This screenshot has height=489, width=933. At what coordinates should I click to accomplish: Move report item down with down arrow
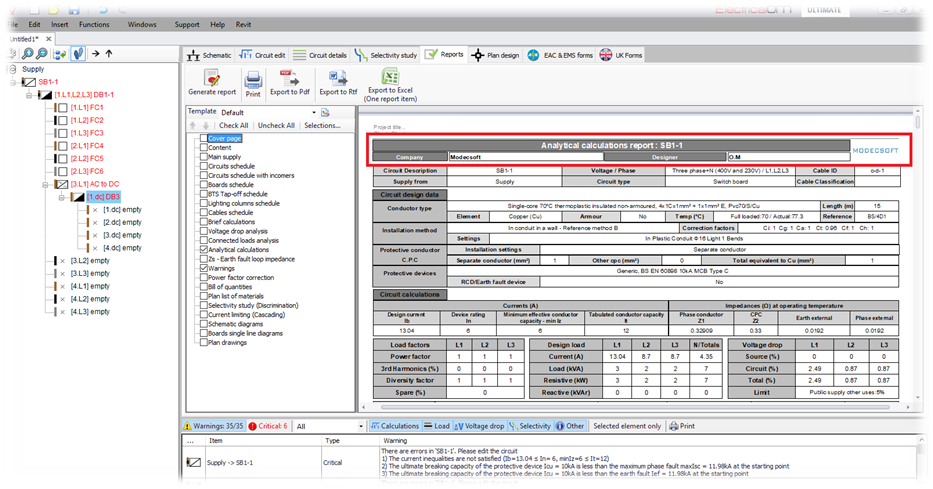click(205, 126)
